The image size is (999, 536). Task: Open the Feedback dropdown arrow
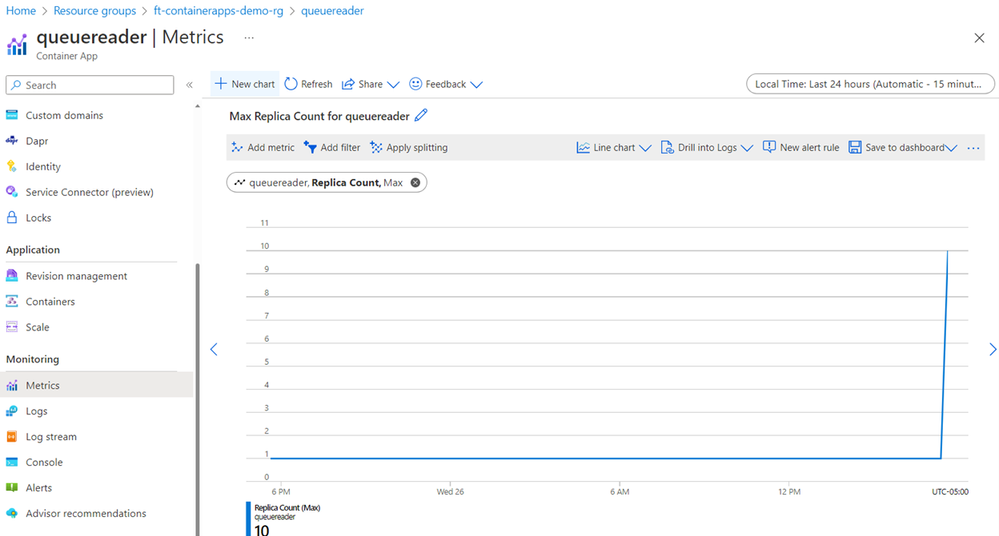coord(476,84)
